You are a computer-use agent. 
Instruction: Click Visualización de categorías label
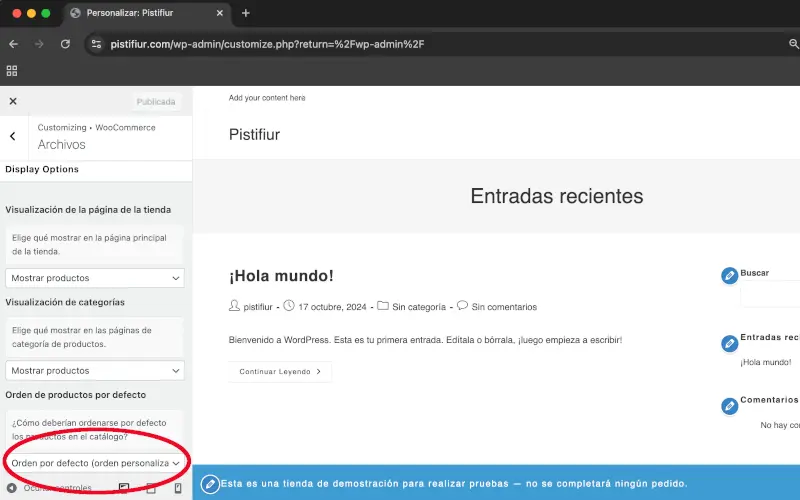pos(65,302)
